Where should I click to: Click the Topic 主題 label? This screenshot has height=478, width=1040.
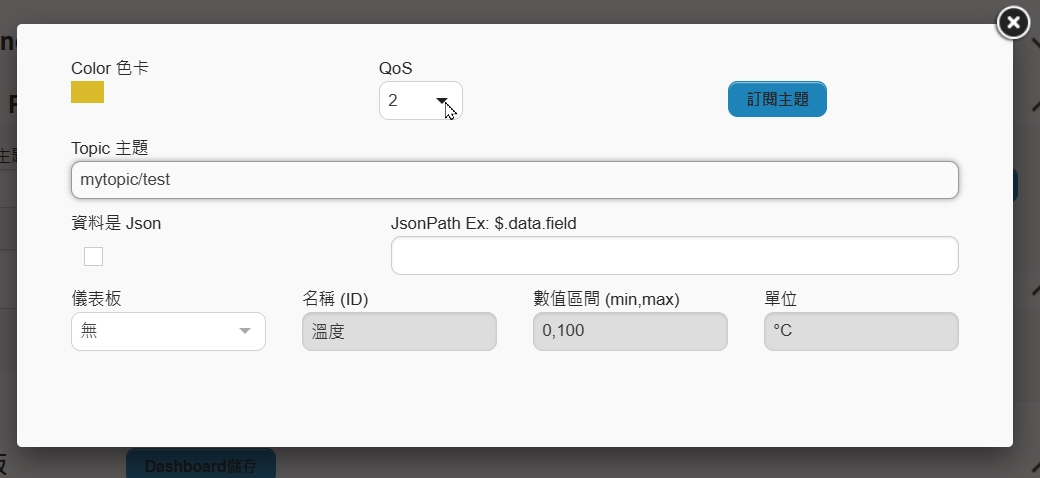pyautogui.click(x=109, y=148)
